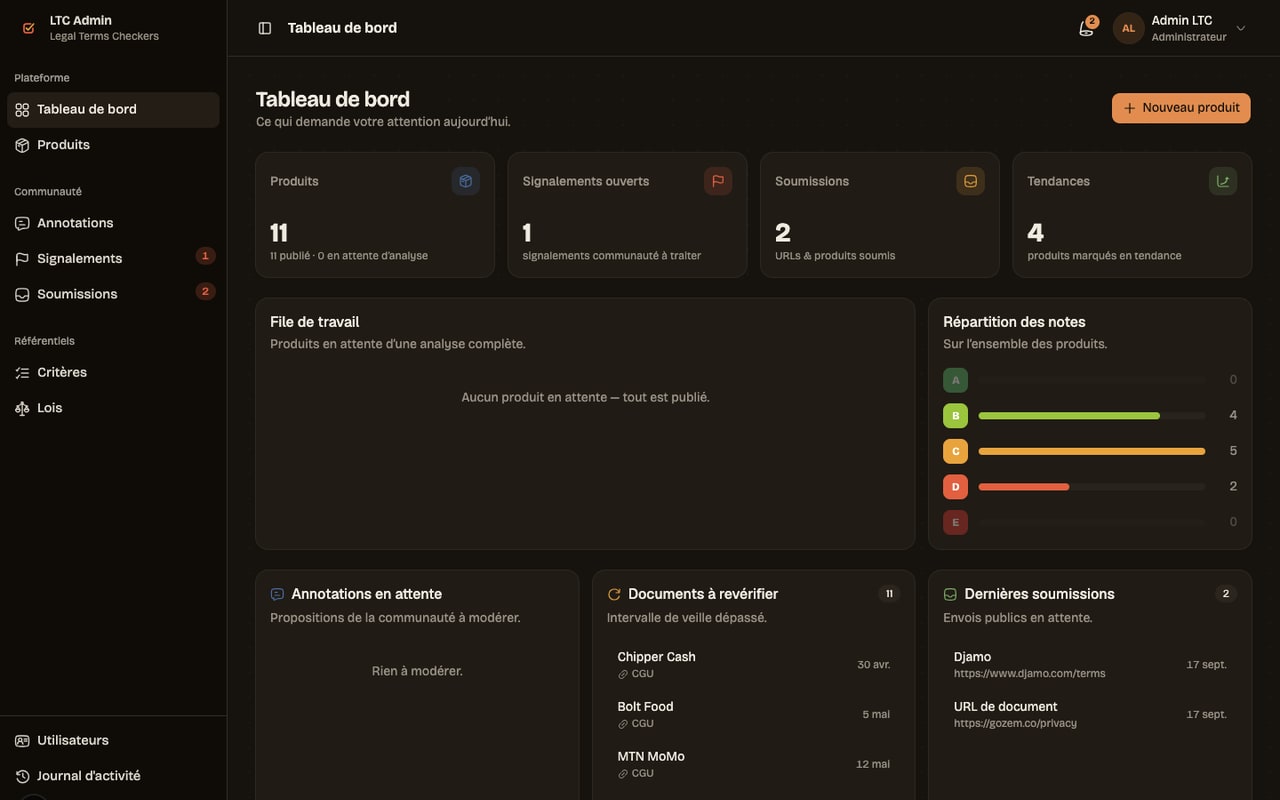Image resolution: width=1280 pixels, height=800 pixels.
Task: Click the Annotations en attente icon
Action: 277,594
